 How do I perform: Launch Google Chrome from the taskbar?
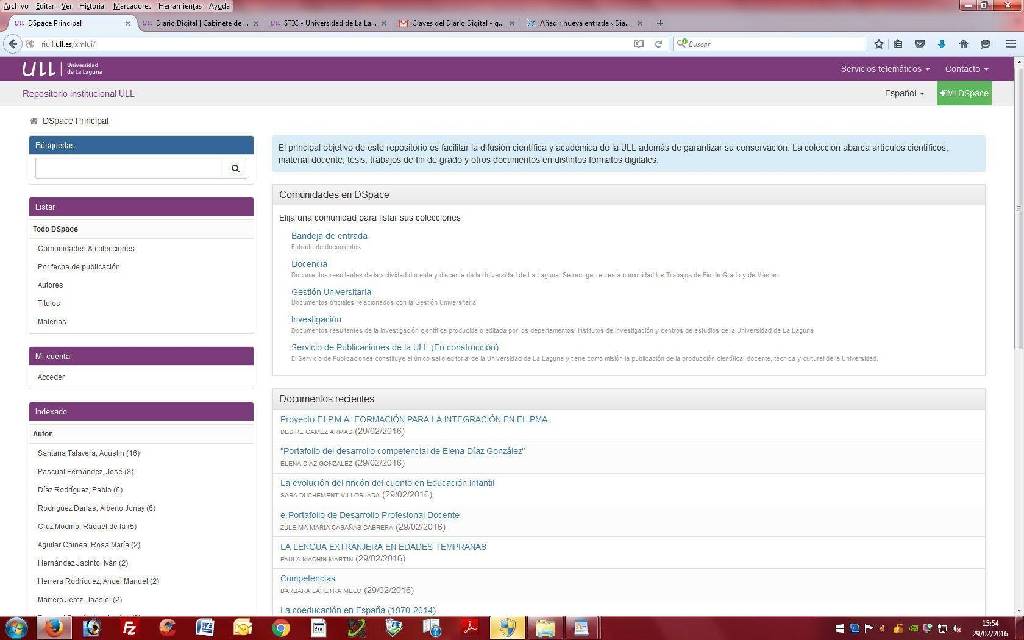(281, 627)
